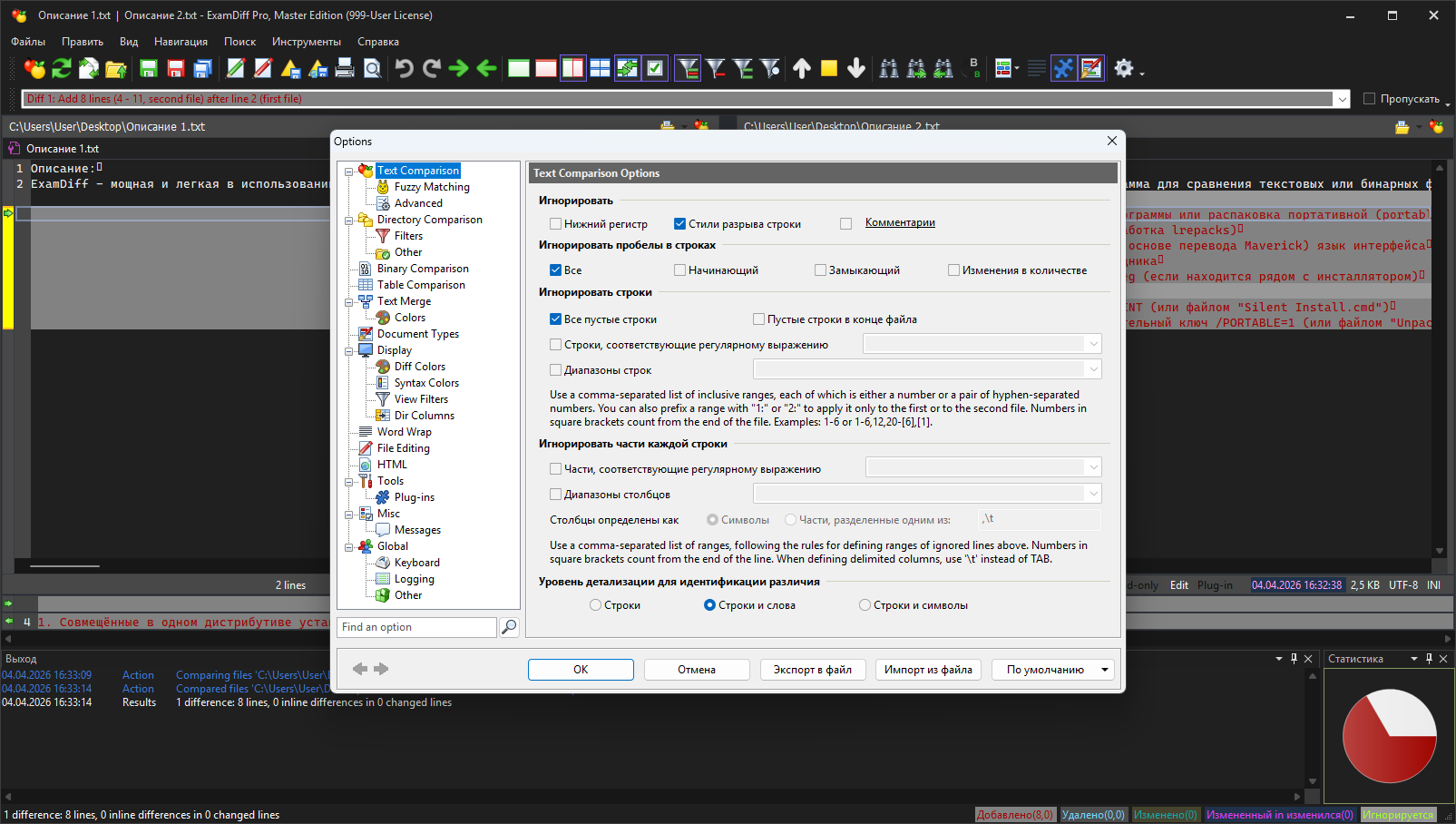The width and height of the screenshot is (1456, 824).
Task: Click the white down arrow toolbar icon
Action: click(856, 68)
